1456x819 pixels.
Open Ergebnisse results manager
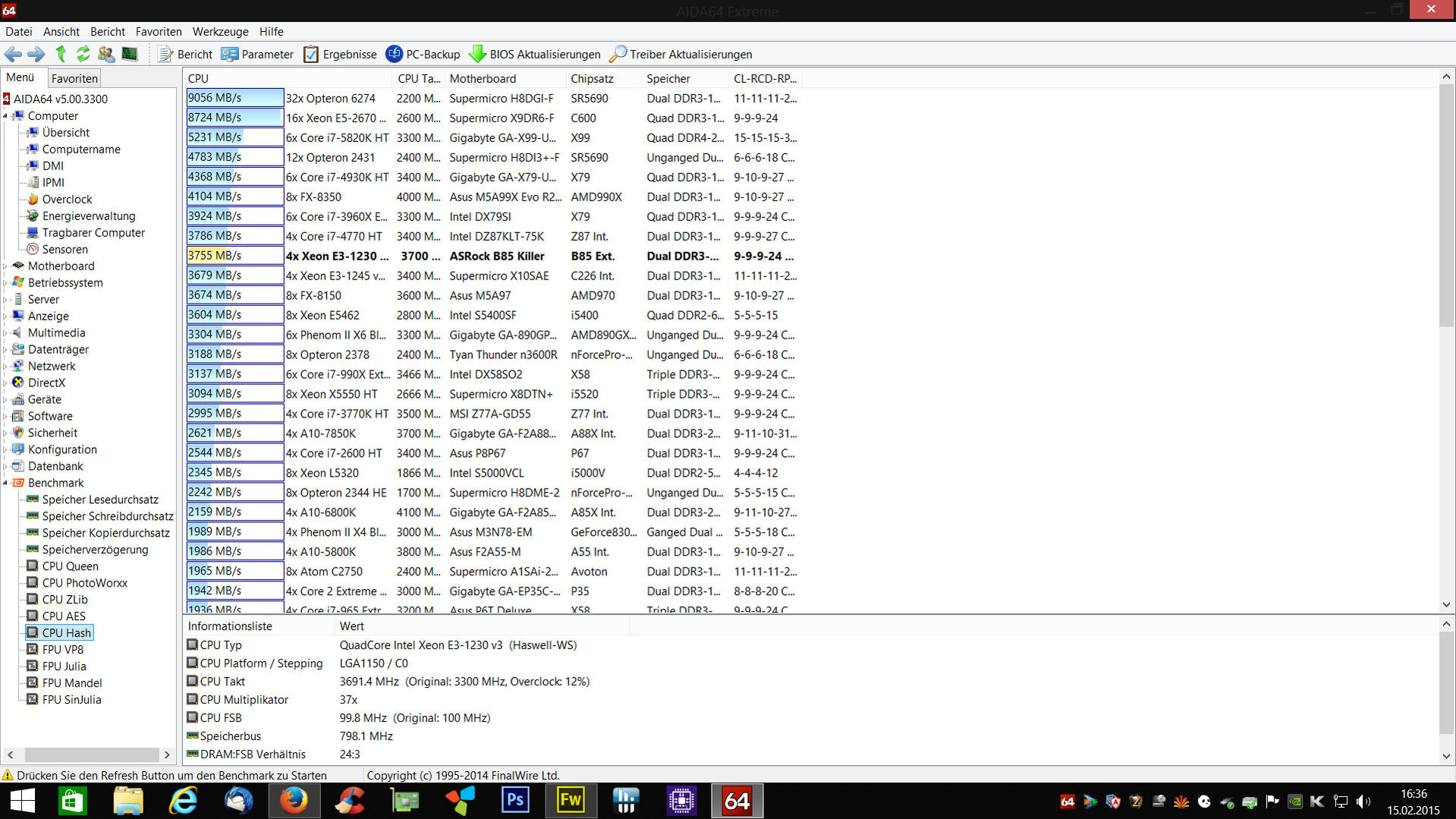pyautogui.click(x=340, y=54)
